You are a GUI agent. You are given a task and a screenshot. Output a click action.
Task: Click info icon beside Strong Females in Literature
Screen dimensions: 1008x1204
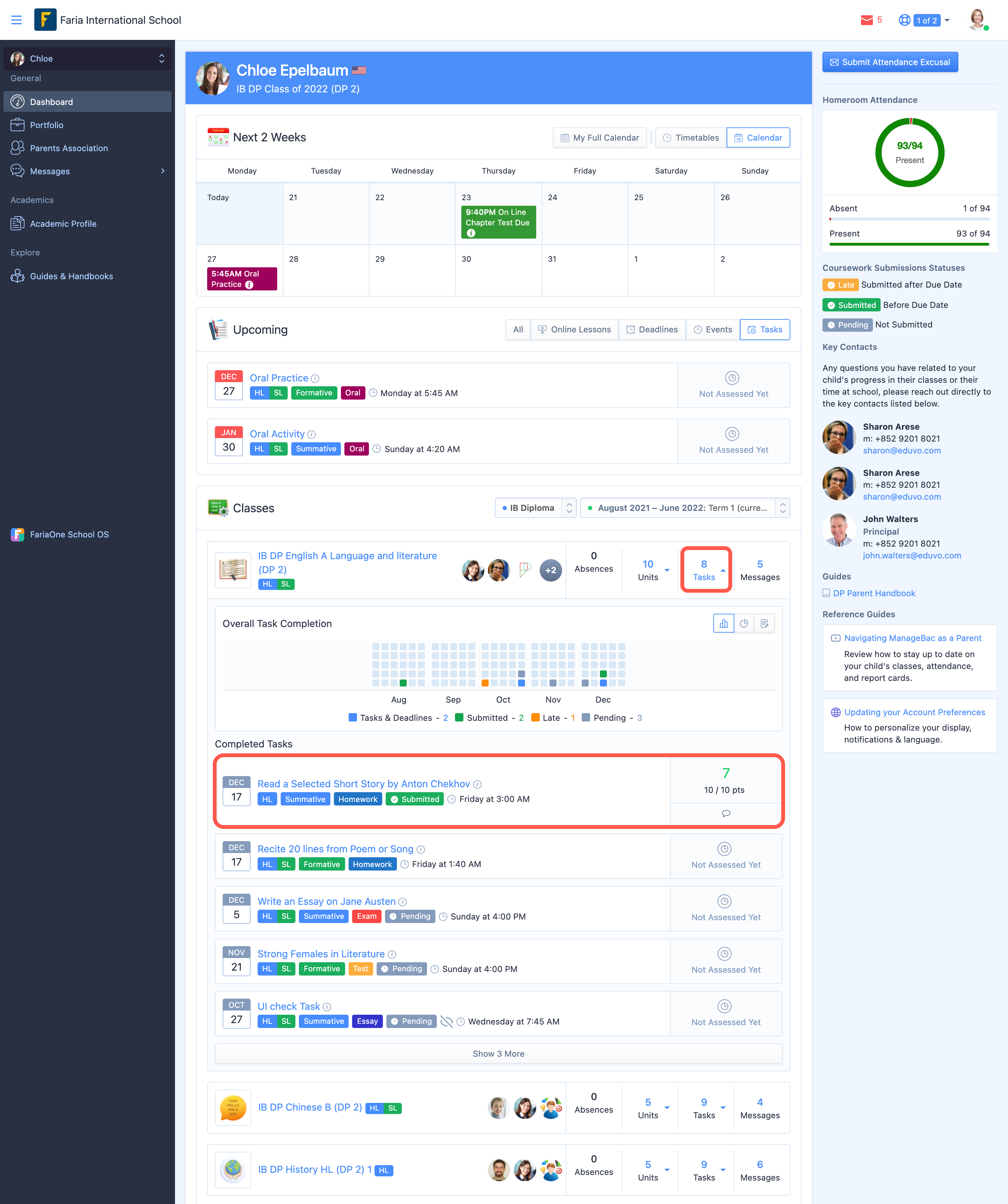tap(392, 955)
